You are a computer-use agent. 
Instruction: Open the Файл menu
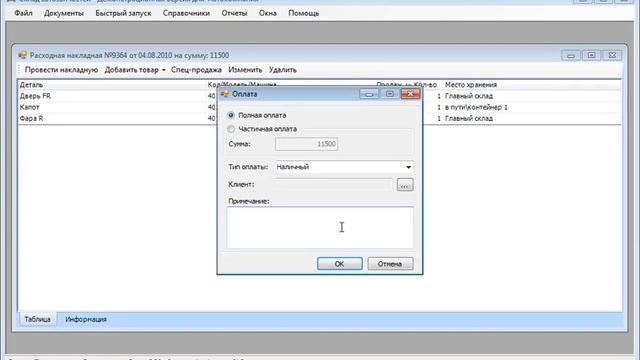tap(23, 13)
